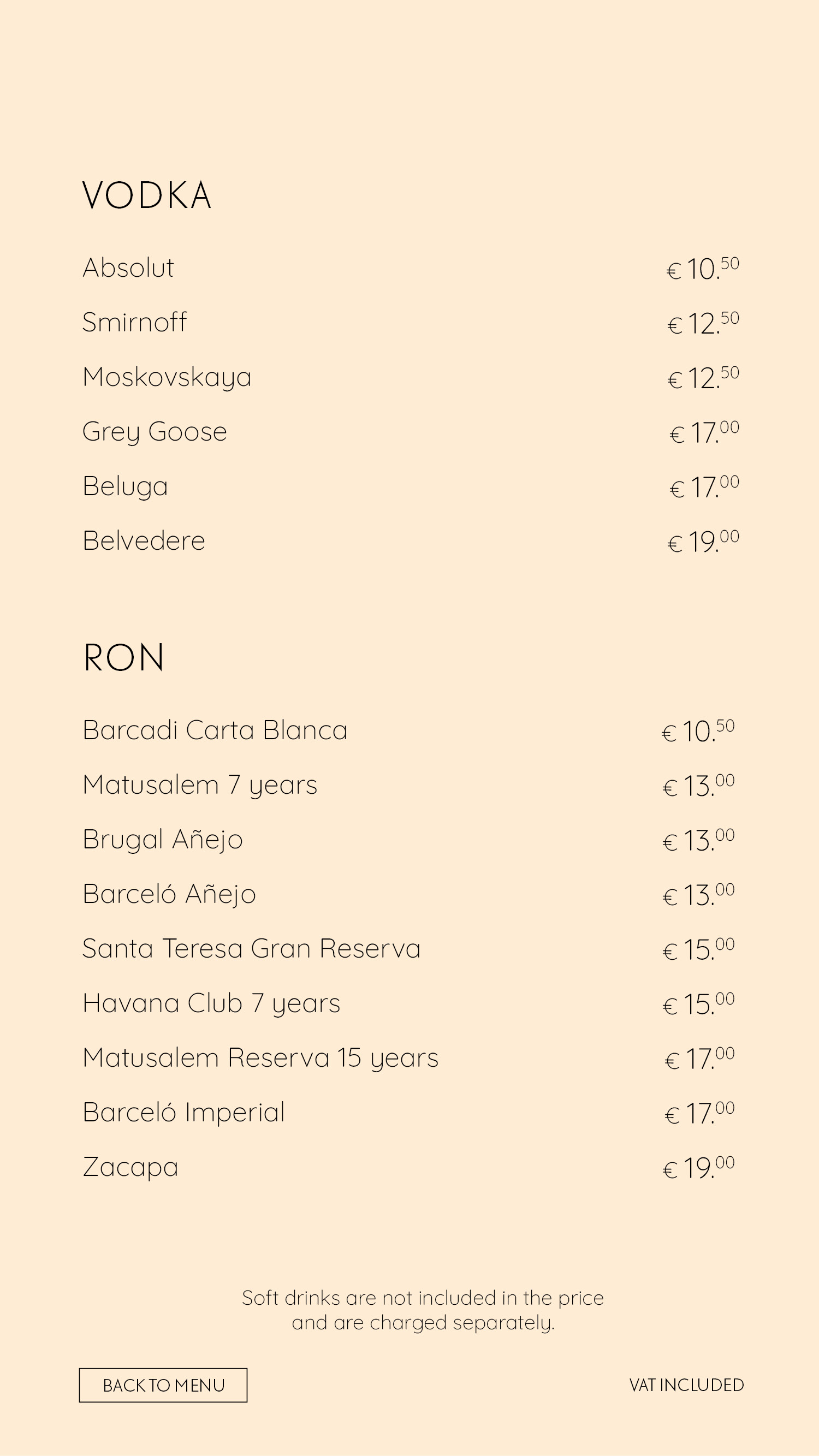Screen dimensions: 819x1456
Task: Click the BACK TO MENU button
Action: 163,1385
